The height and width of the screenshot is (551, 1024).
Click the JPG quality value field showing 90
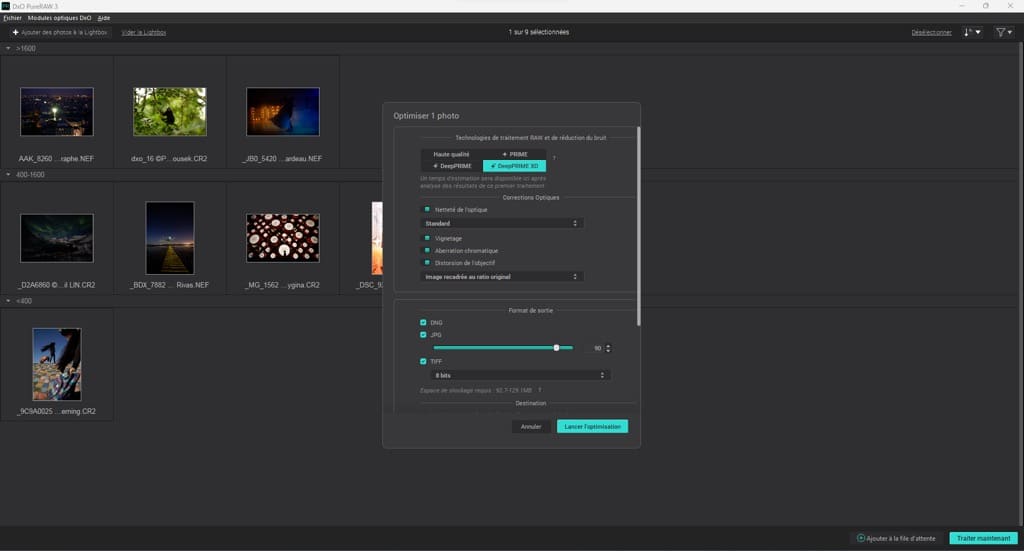[x=596, y=348]
